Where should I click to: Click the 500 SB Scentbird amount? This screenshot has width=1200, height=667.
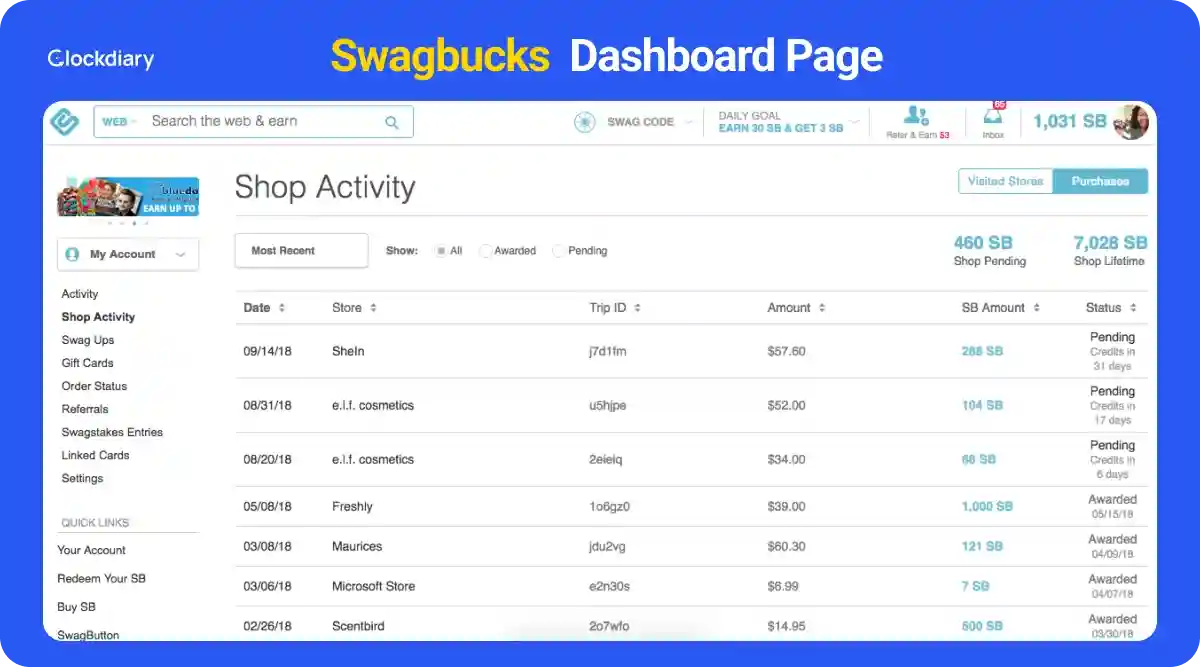982,626
